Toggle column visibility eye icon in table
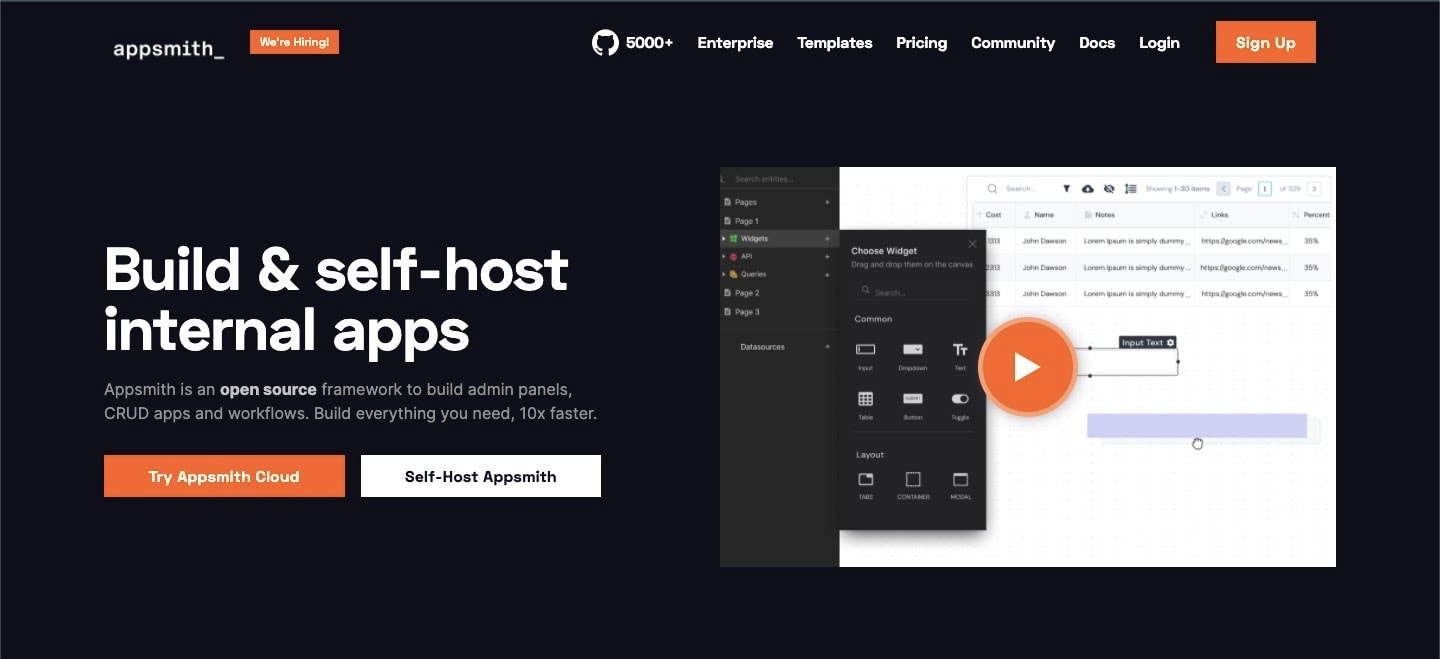Image resolution: width=1440 pixels, height=659 pixels. pyautogui.click(x=1109, y=189)
